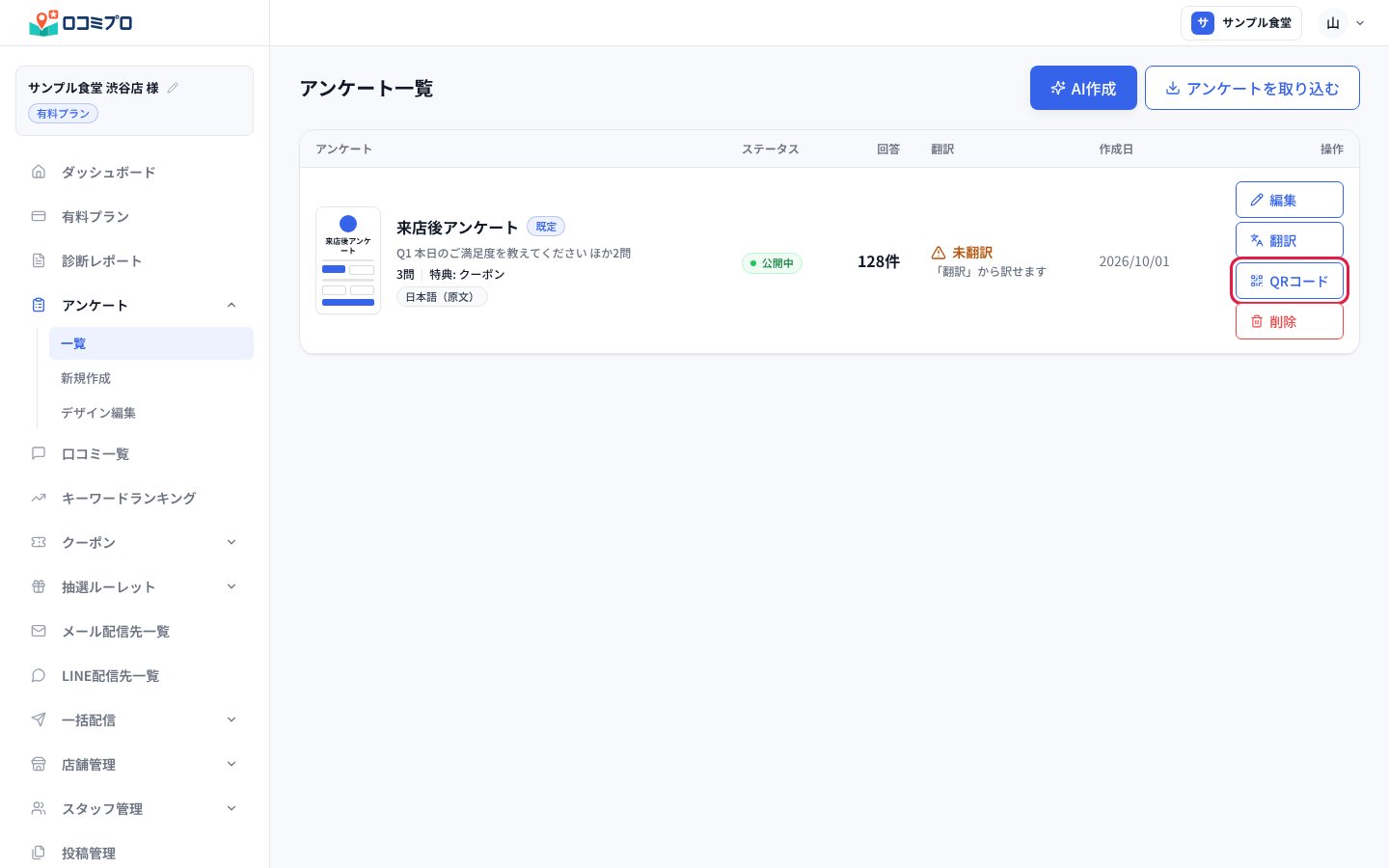
Task: Click the 抽選ルーレット gift icon
Action: [39, 586]
